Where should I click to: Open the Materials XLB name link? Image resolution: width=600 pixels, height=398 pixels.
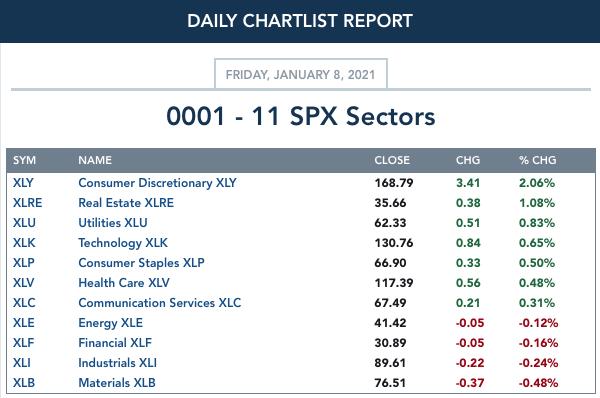click(x=117, y=383)
